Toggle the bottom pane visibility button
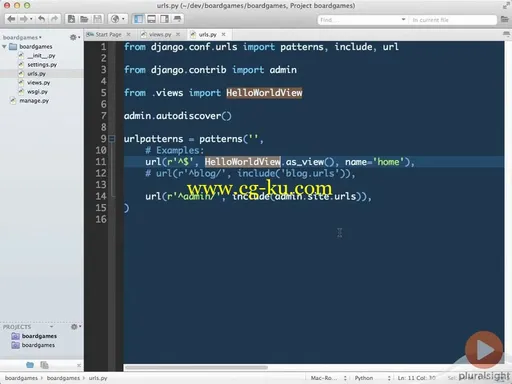512x384 pixels. click(x=151, y=19)
